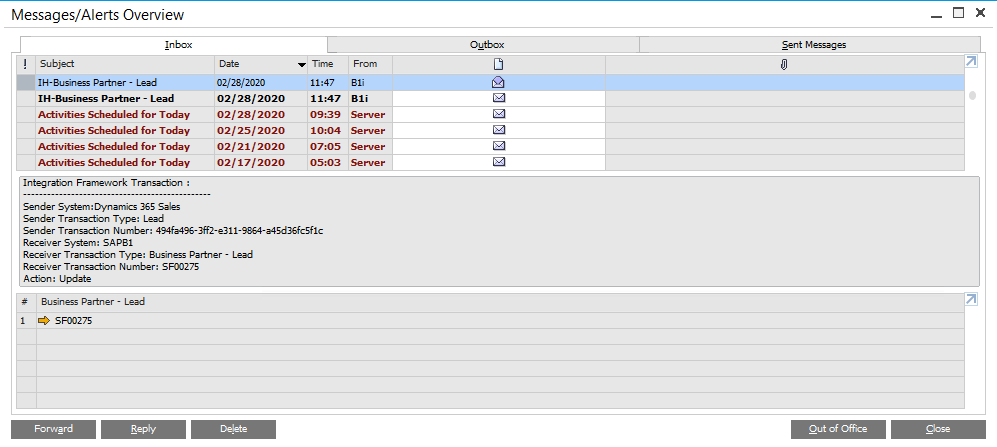Image resolution: width=997 pixels, height=447 pixels.
Task: Click the priority exclamation column header
Action: click(25, 64)
